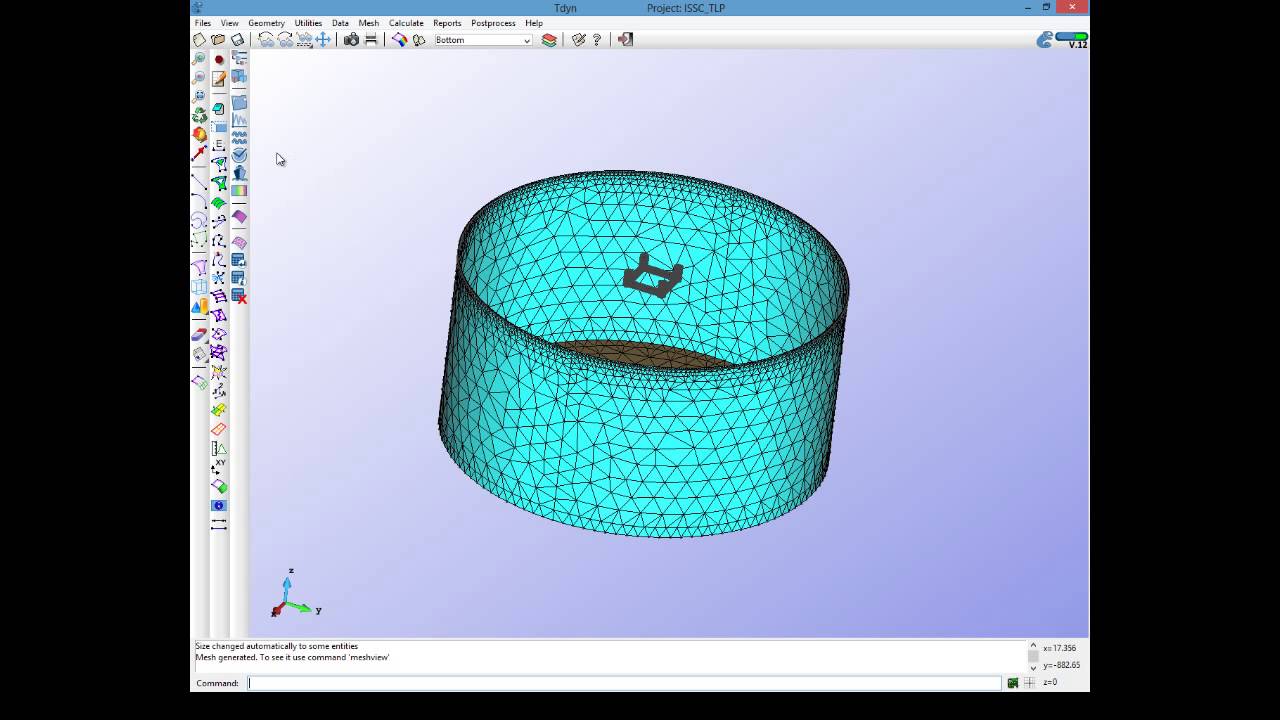Click the red X delete icon in left toolbar
1280x720 pixels.
click(238, 298)
